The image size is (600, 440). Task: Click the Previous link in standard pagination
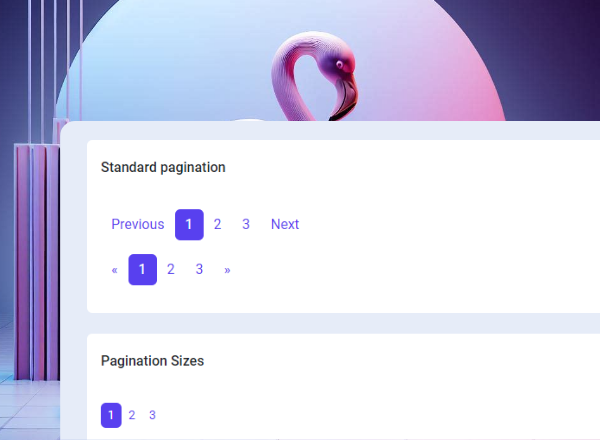(x=137, y=224)
